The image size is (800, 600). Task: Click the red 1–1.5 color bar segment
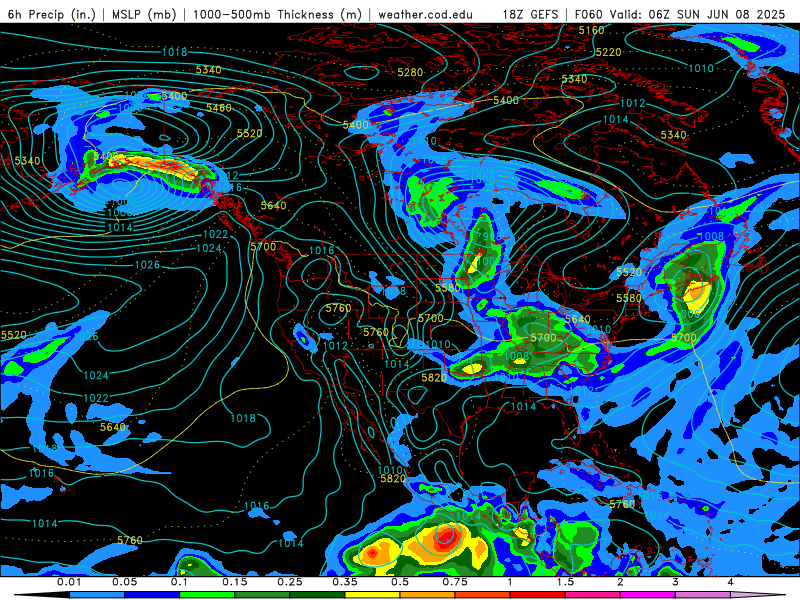538,595
